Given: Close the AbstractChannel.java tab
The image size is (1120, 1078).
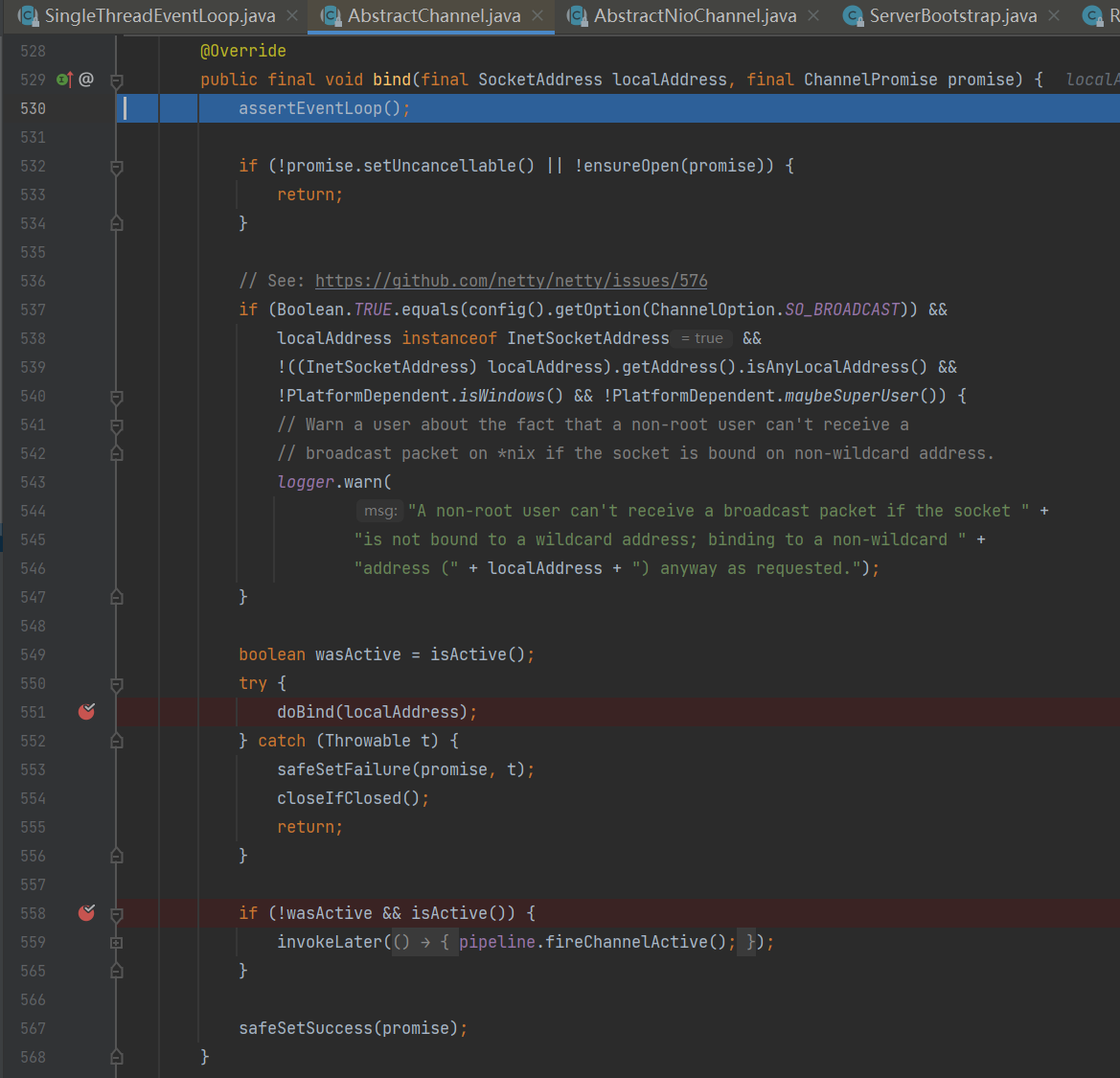Looking at the screenshot, I should tap(537, 15).
